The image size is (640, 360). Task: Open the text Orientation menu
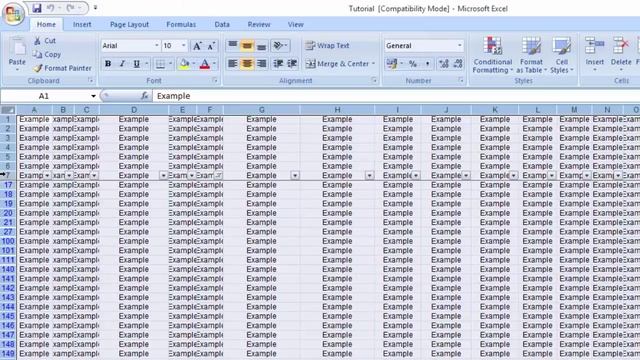[x=280, y=45]
